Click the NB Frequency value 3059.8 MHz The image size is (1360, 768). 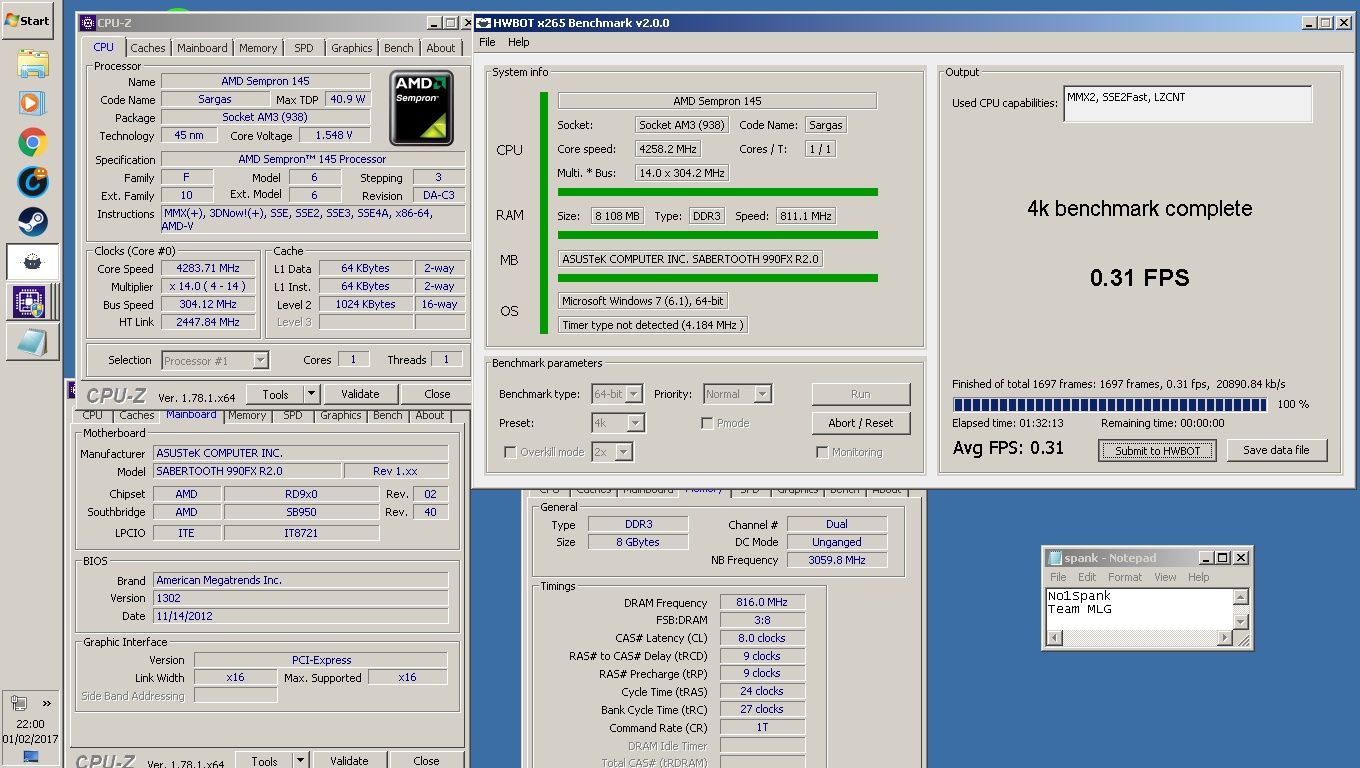pos(837,560)
